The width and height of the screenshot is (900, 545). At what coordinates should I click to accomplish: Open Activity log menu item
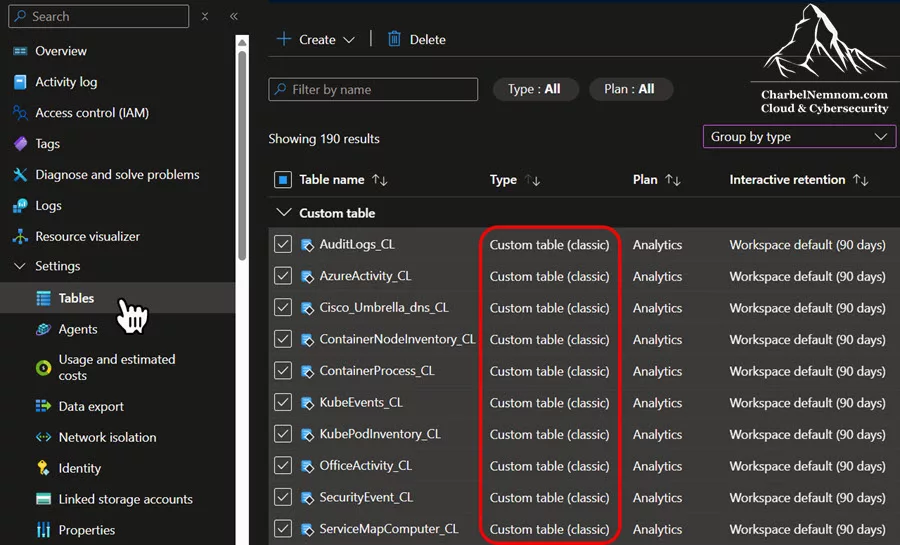click(x=66, y=82)
